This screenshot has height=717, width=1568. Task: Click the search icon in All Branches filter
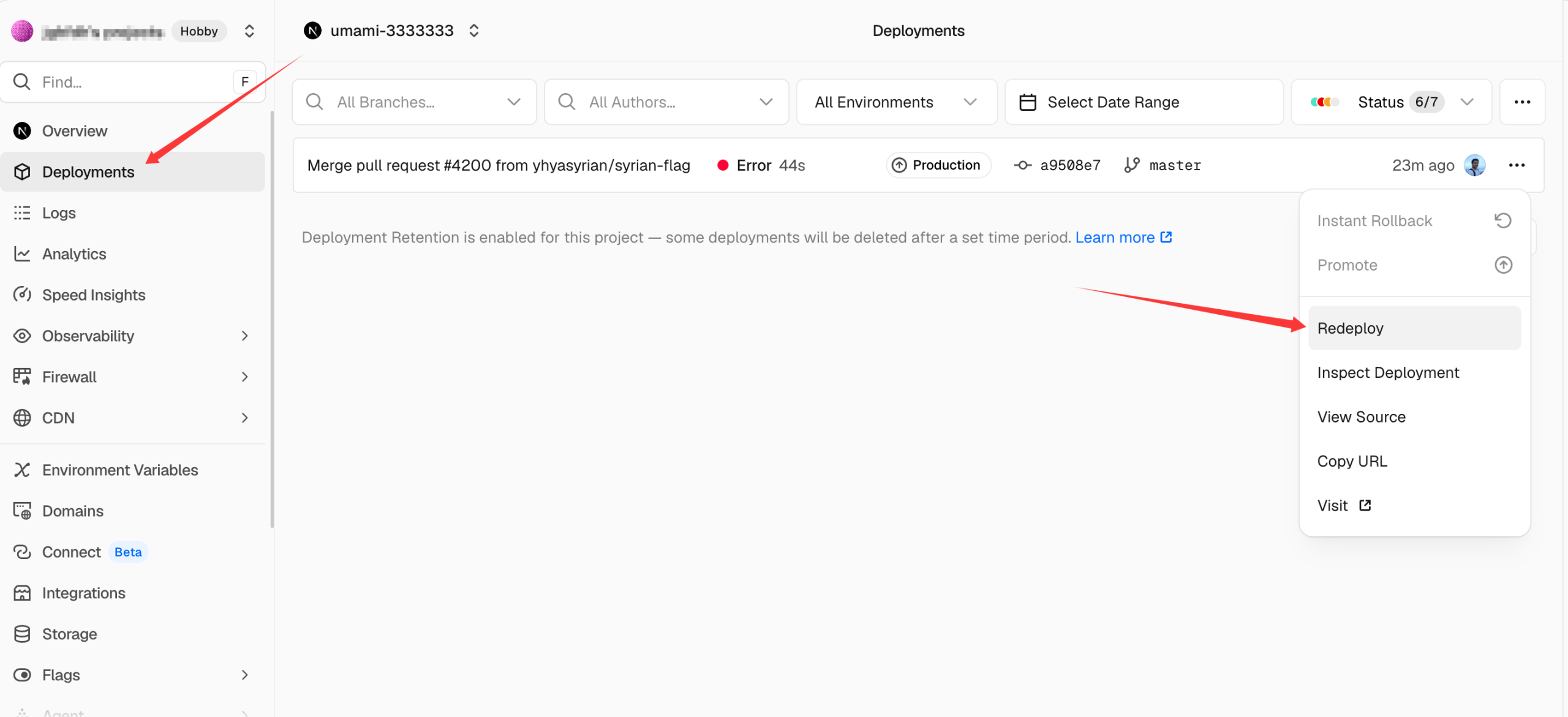coord(315,102)
